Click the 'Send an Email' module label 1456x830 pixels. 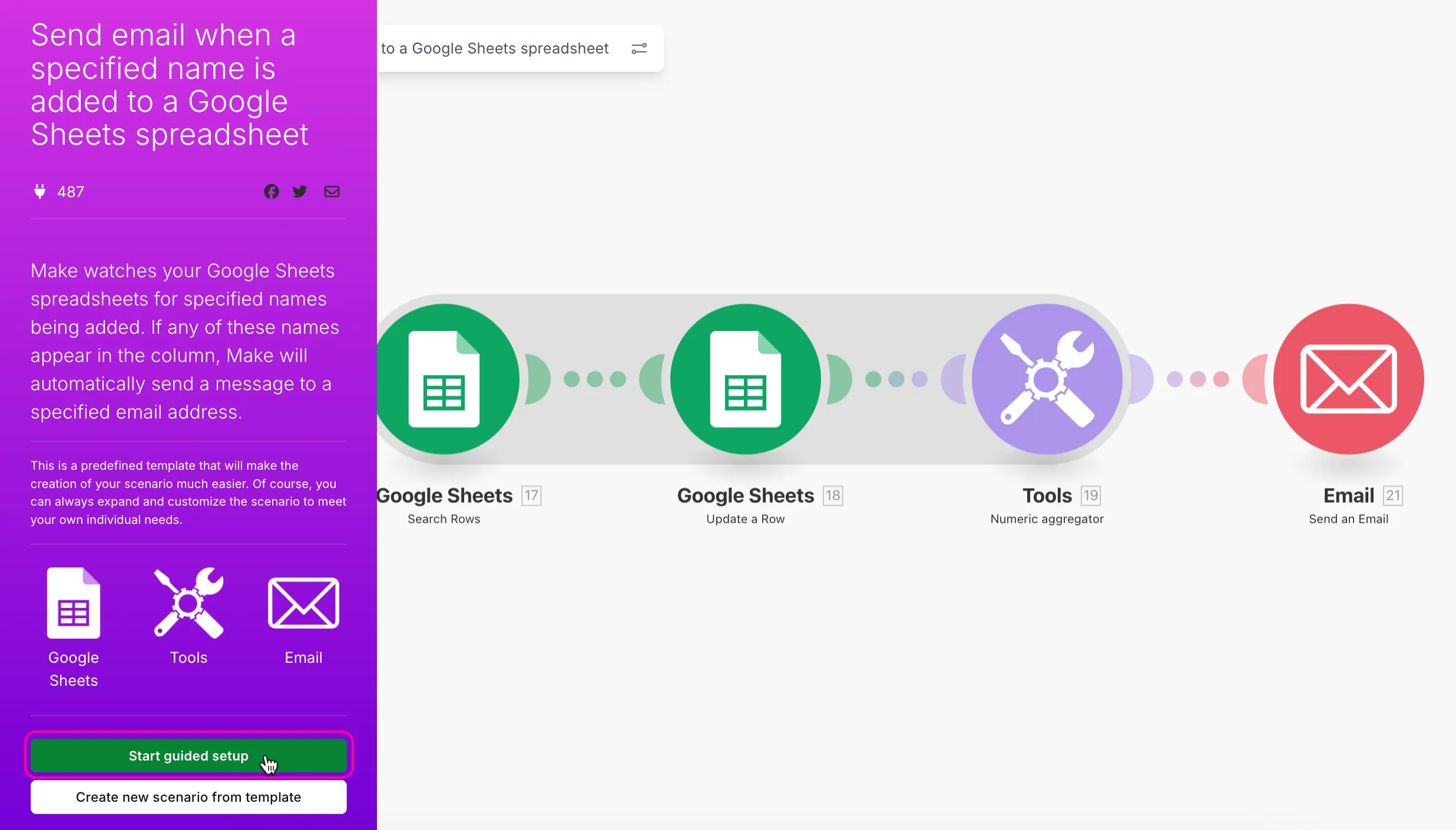(1349, 519)
